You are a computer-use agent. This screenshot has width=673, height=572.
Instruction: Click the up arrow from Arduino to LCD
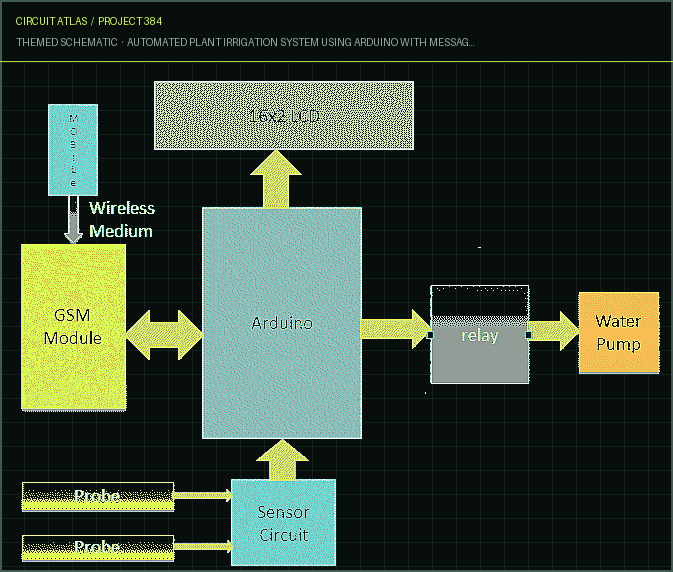click(276, 179)
